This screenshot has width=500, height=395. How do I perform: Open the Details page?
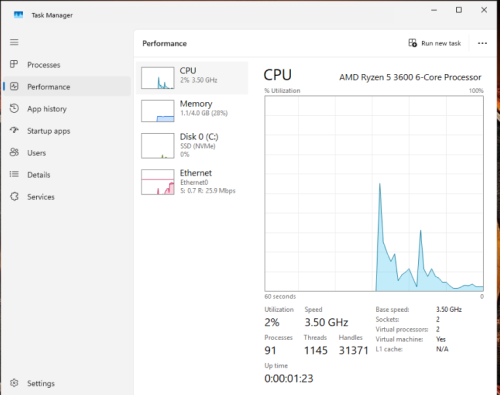[39, 175]
